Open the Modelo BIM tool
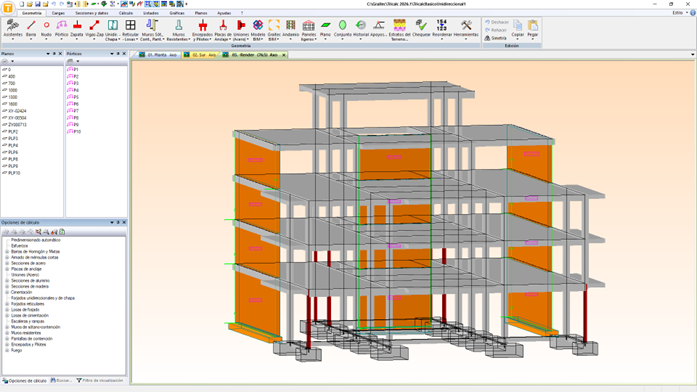The width and height of the screenshot is (697, 392). point(258,29)
